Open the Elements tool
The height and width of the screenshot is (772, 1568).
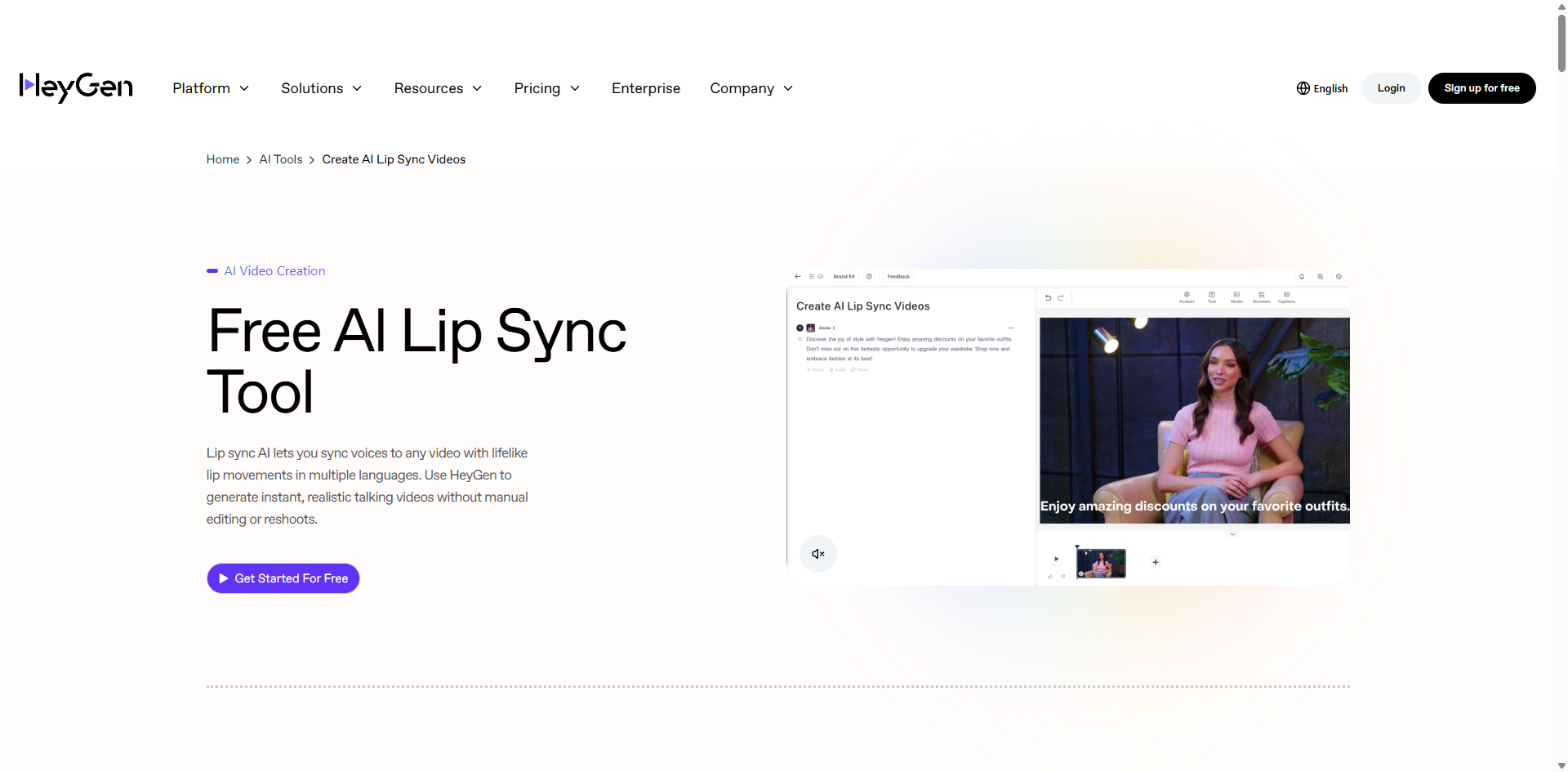coord(1262,297)
